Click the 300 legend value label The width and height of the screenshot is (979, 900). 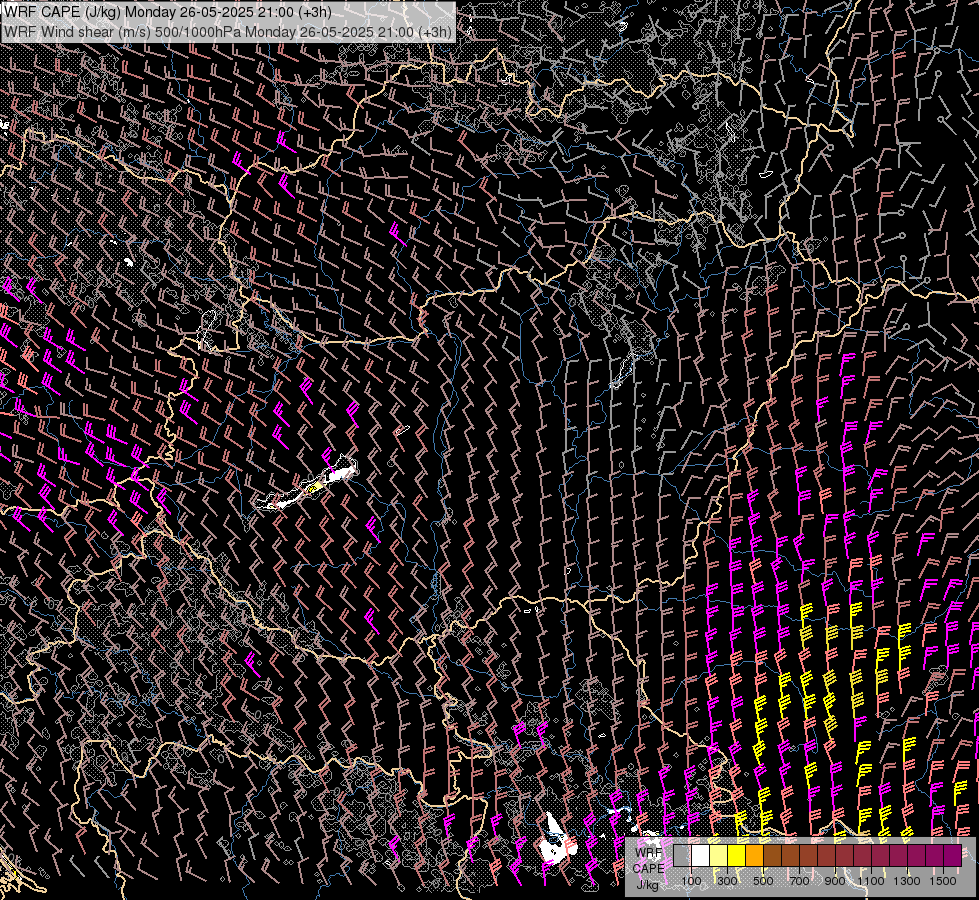(727, 881)
